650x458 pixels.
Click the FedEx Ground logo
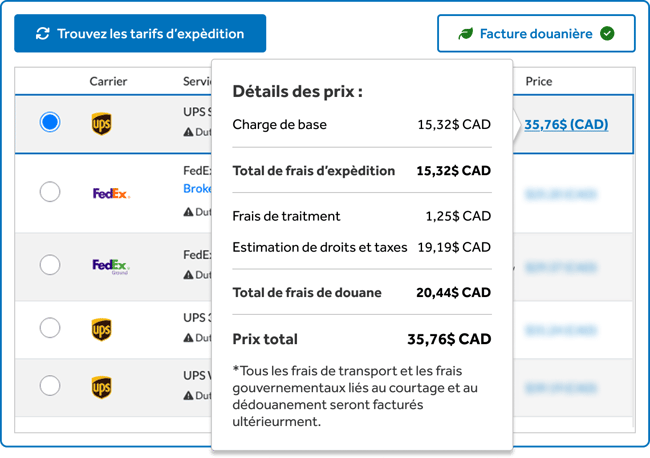[111, 266]
